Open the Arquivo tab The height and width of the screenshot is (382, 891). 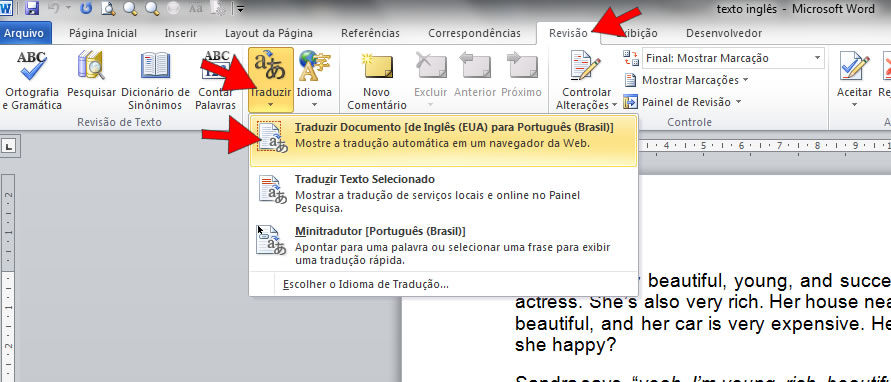(24, 33)
